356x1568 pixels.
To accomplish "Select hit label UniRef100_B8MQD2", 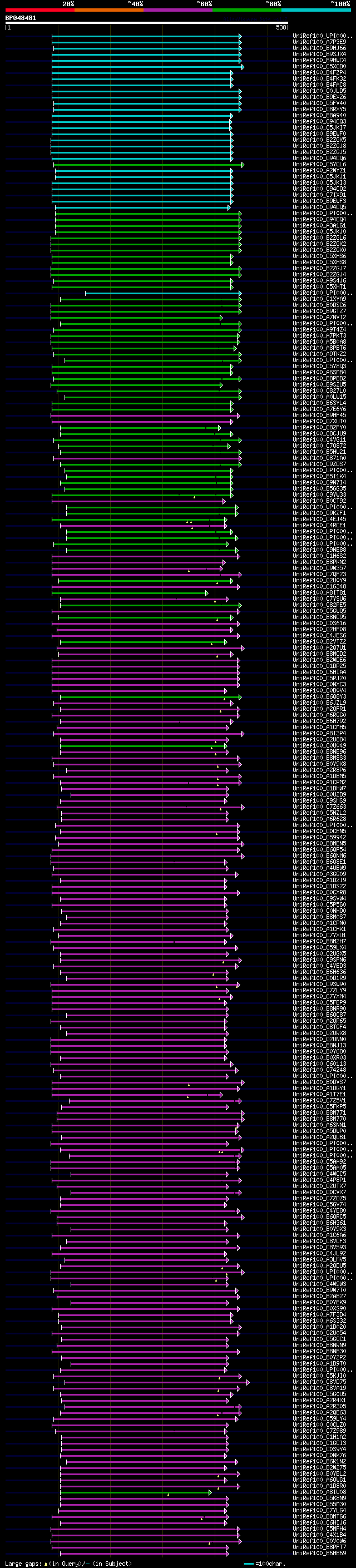I will click(319, 654).
